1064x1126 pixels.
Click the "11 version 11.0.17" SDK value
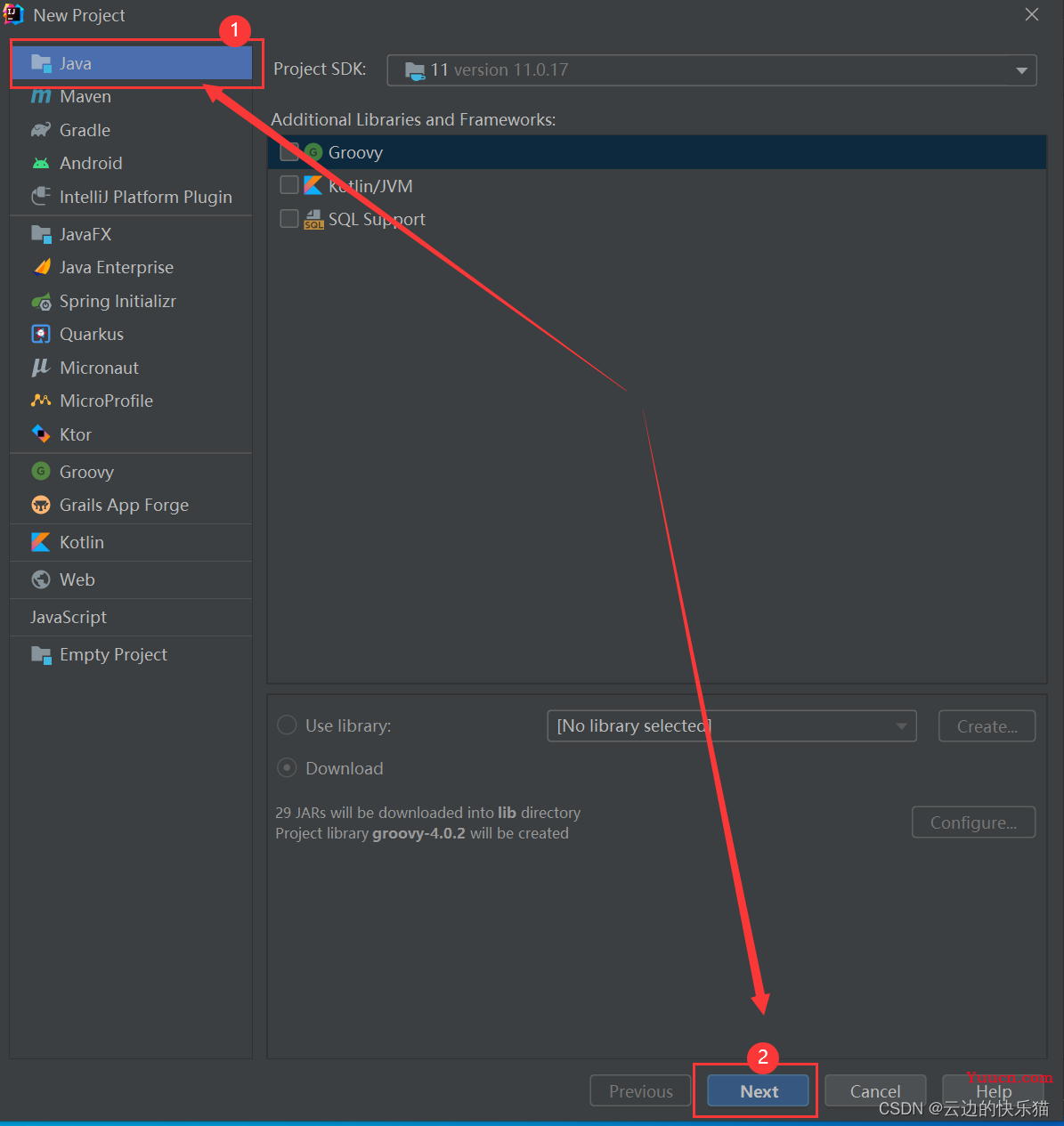[500, 69]
